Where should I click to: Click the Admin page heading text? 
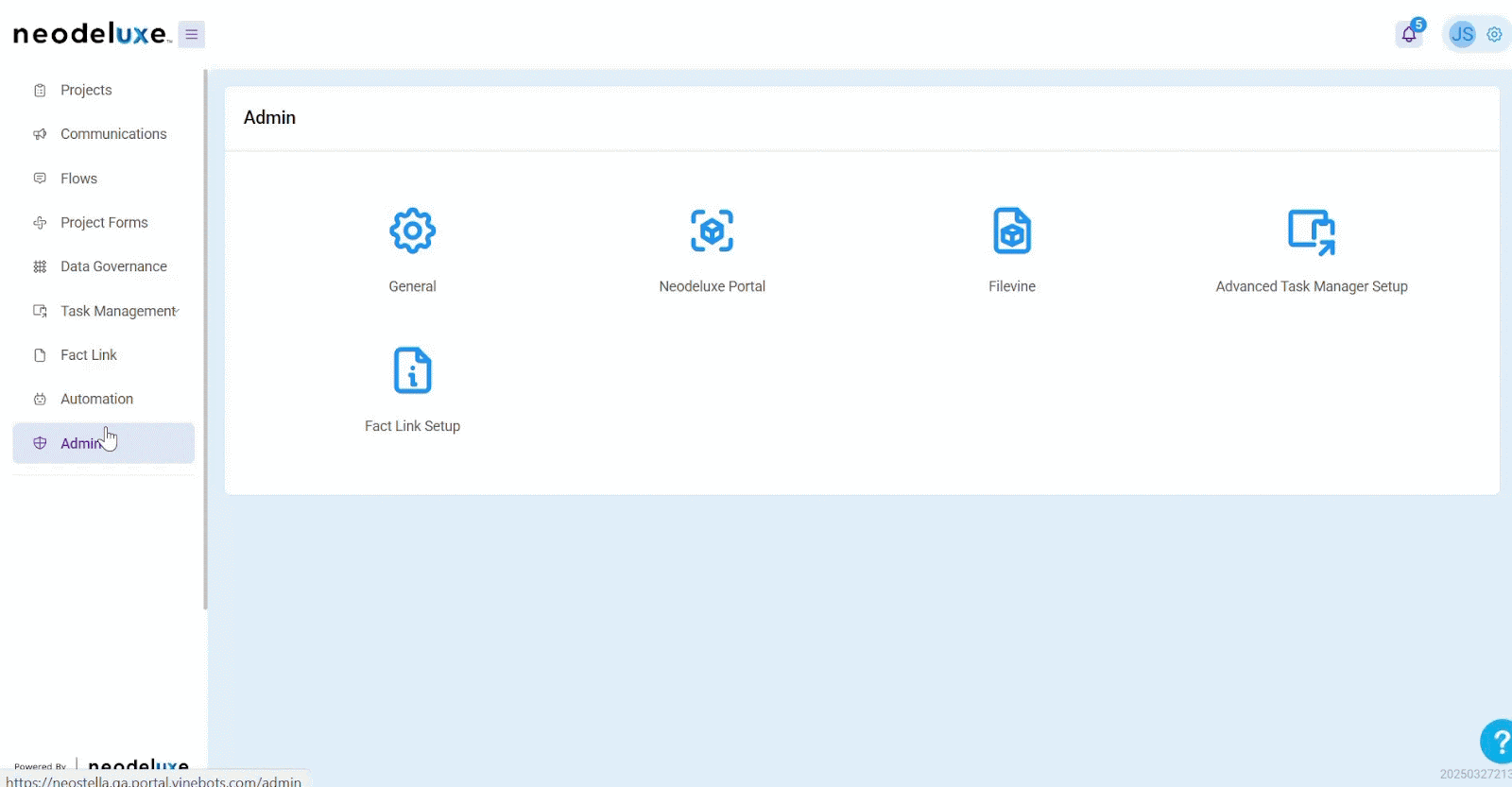click(x=269, y=117)
